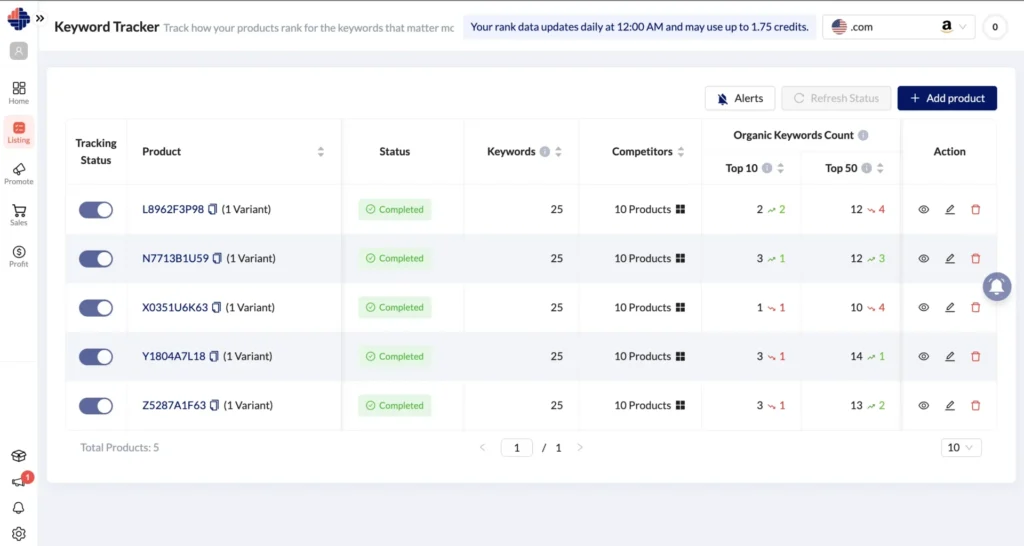Open the Sales sidebar section
Image resolution: width=1024 pixels, height=546 pixels.
pyautogui.click(x=18, y=215)
